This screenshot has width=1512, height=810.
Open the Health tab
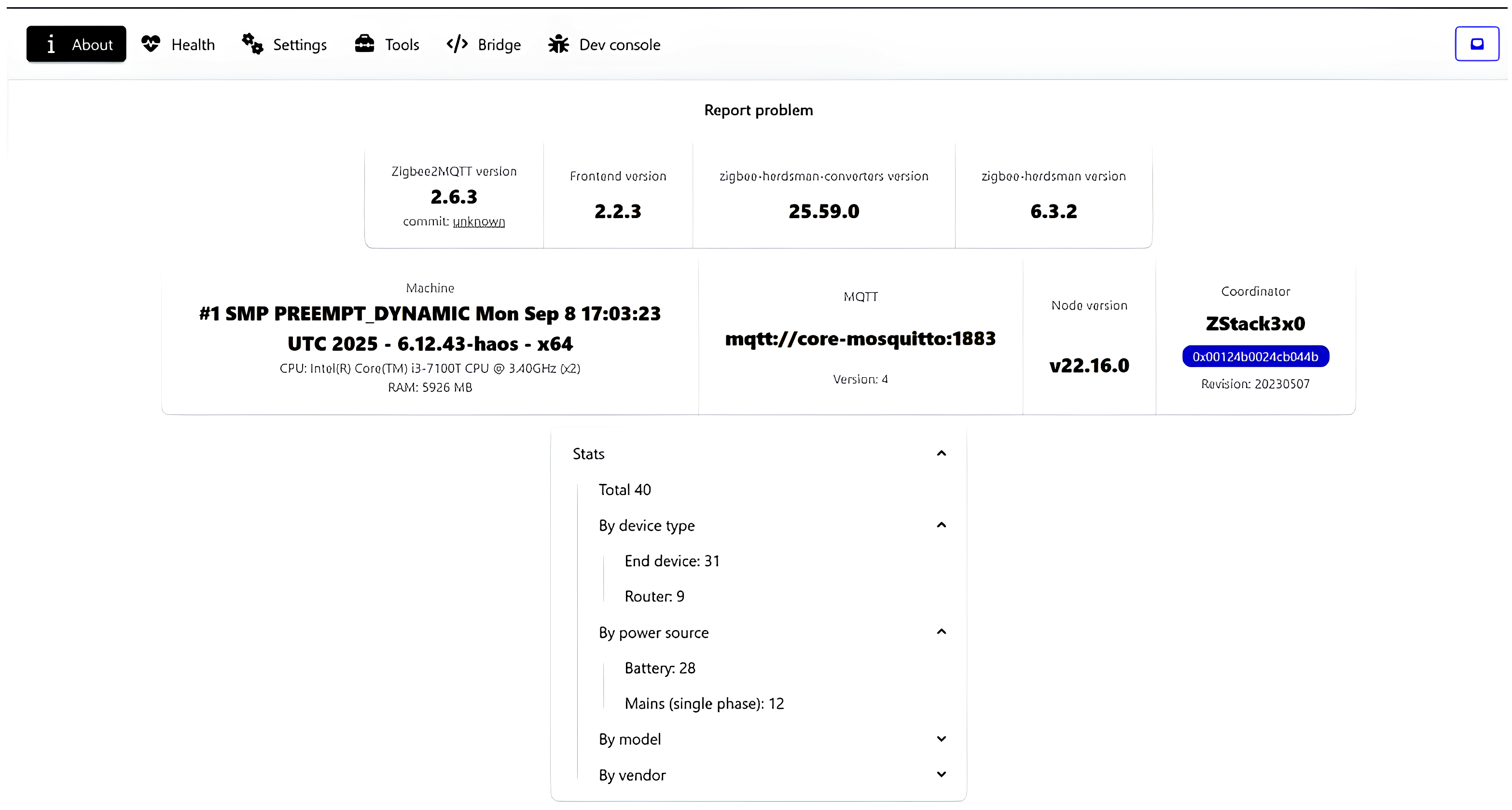[193, 44]
